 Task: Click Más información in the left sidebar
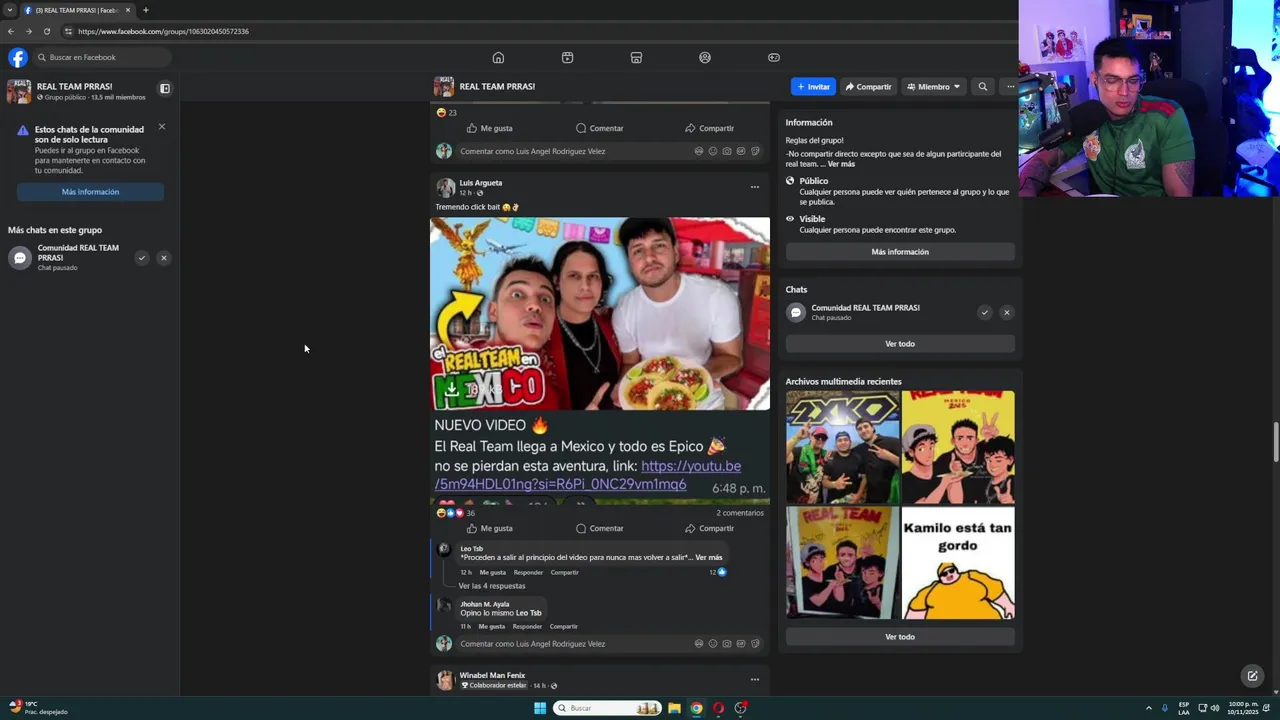click(x=90, y=192)
